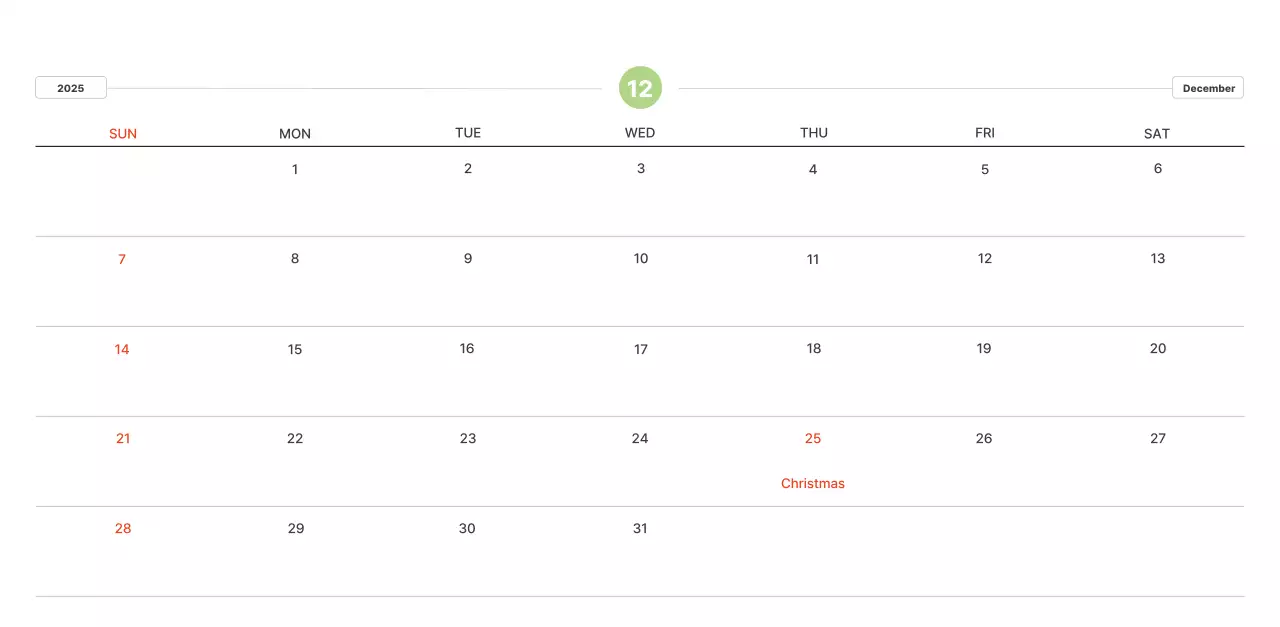The height and width of the screenshot is (627, 1280).
Task: Click the THU weekday header
Action: click(814, 133)
